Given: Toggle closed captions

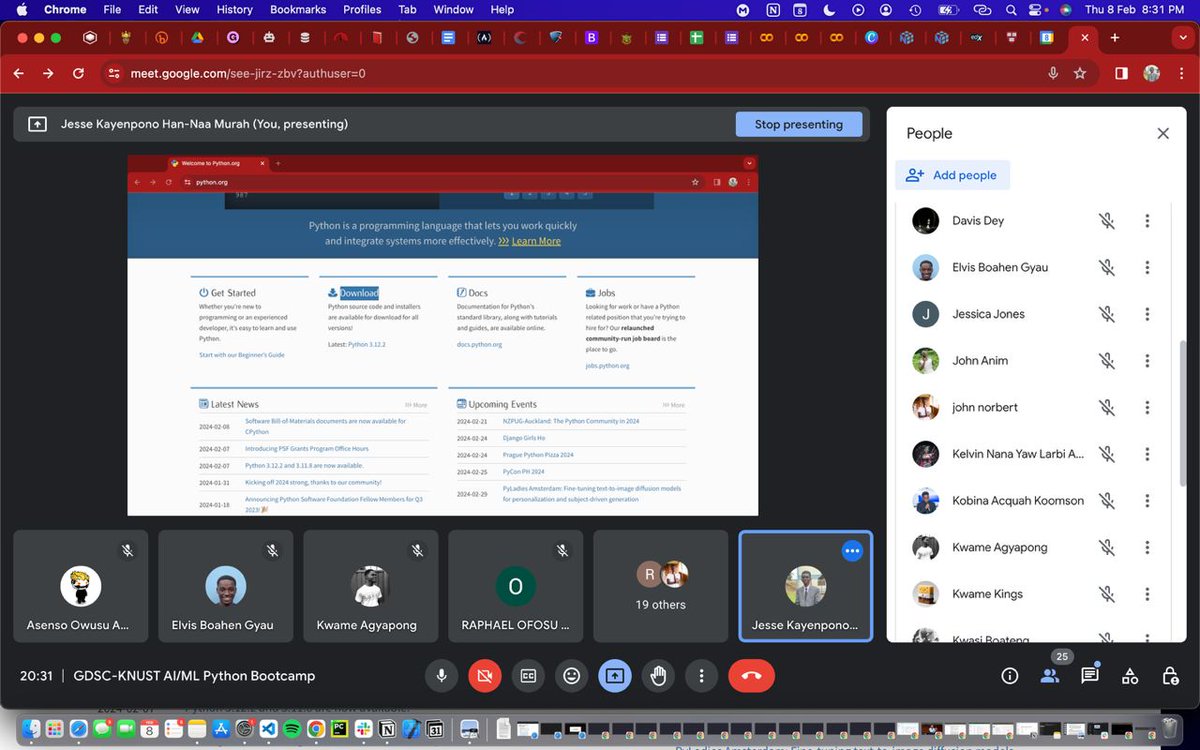Looking at the screenshot, I should pyautogui.click(x=528, y=676).
